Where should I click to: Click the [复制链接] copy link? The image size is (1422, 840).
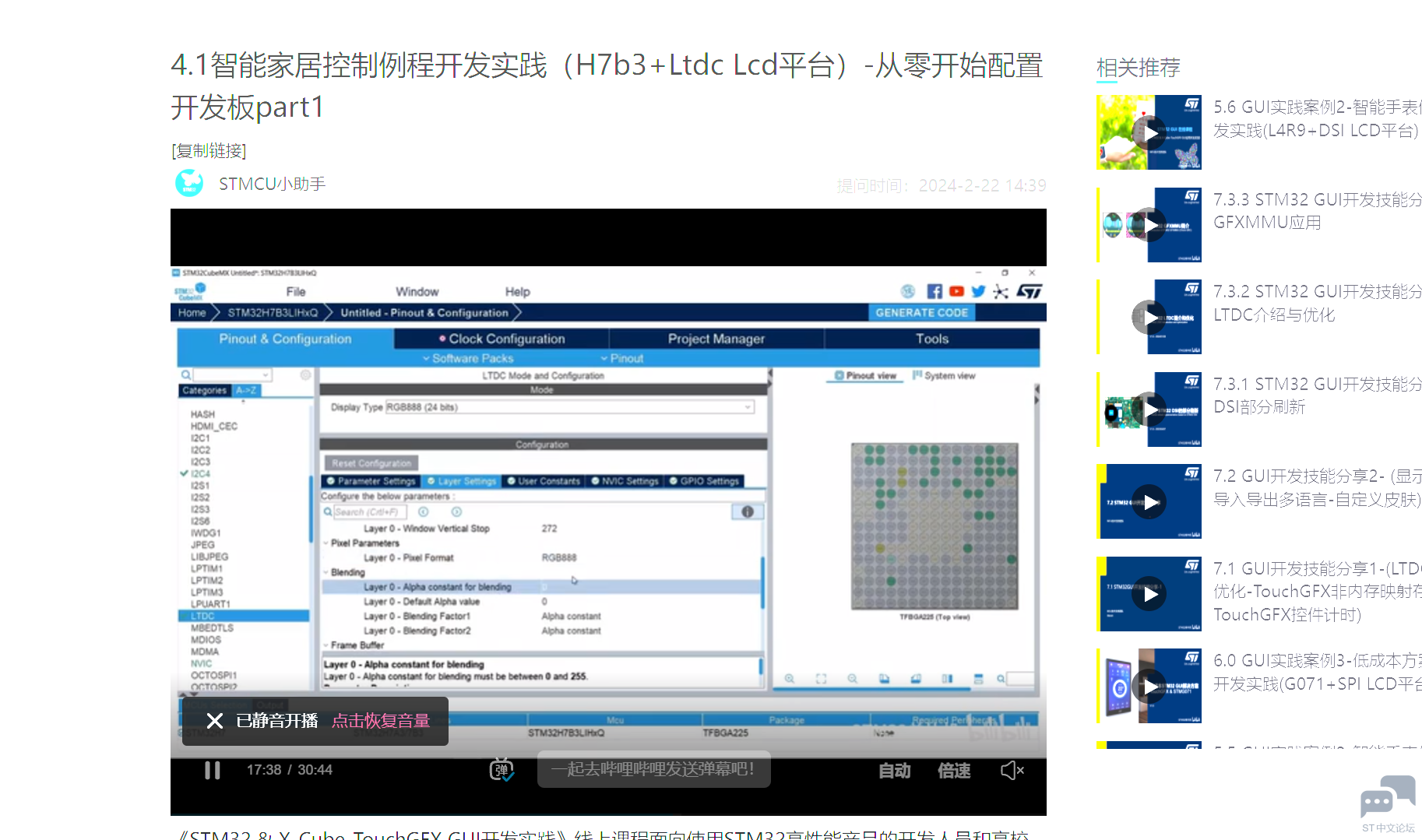pyautogui.click(x=209, y=150)
